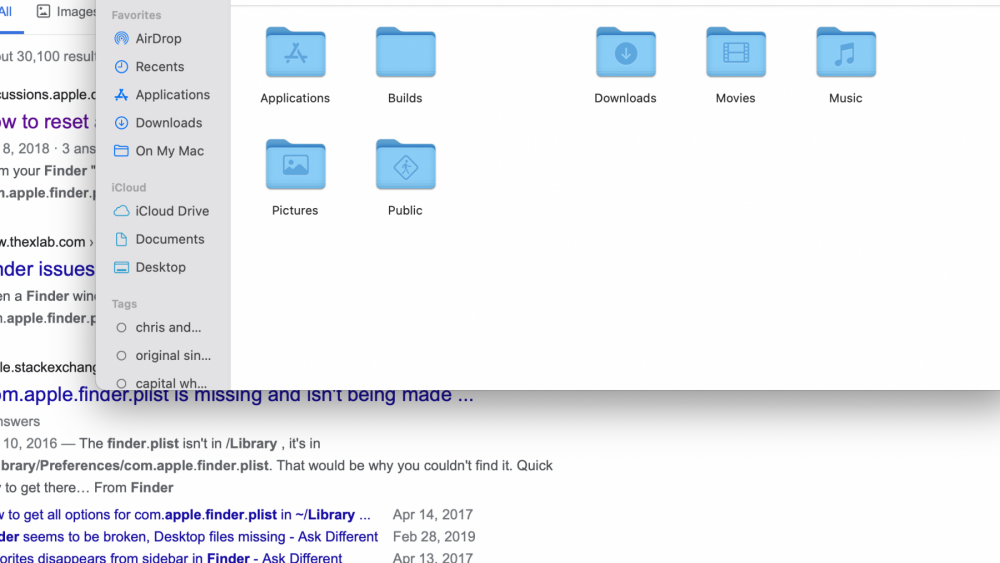Image resolution: width=1000 pixels, height=563 pixels.
Task: Click the Desktop sidebar icon
Action: (121, 267)
